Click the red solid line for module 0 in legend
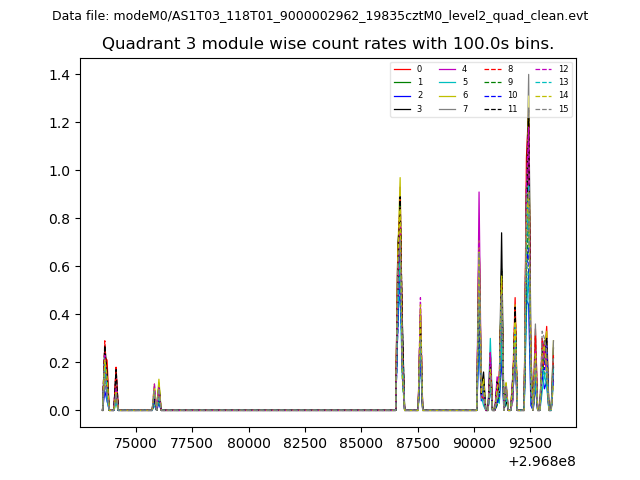The width and height of the screenshot is (640, 480). coord(403,69)
